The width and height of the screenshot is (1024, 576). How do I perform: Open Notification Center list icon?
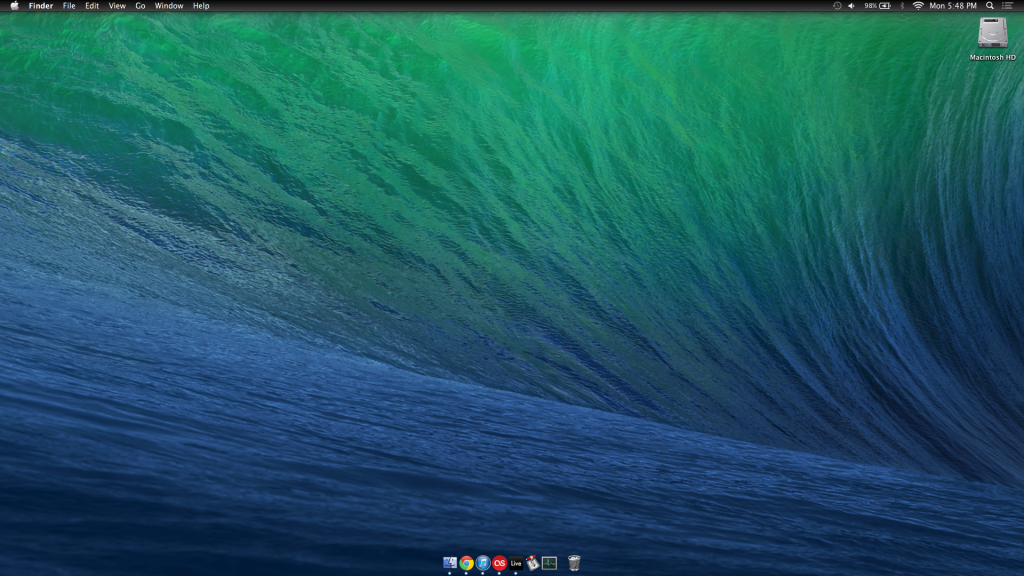(1008, 6)
